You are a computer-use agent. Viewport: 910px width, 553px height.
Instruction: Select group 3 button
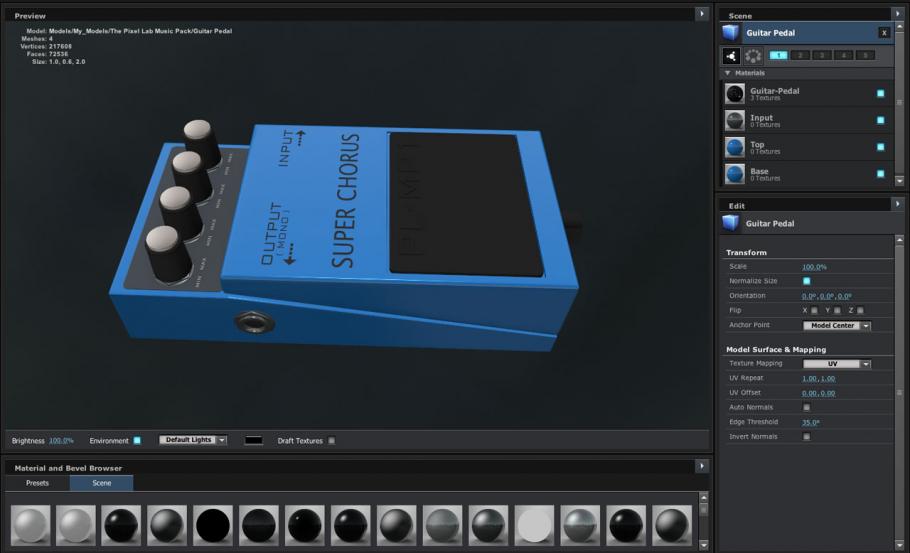point(822,56)
